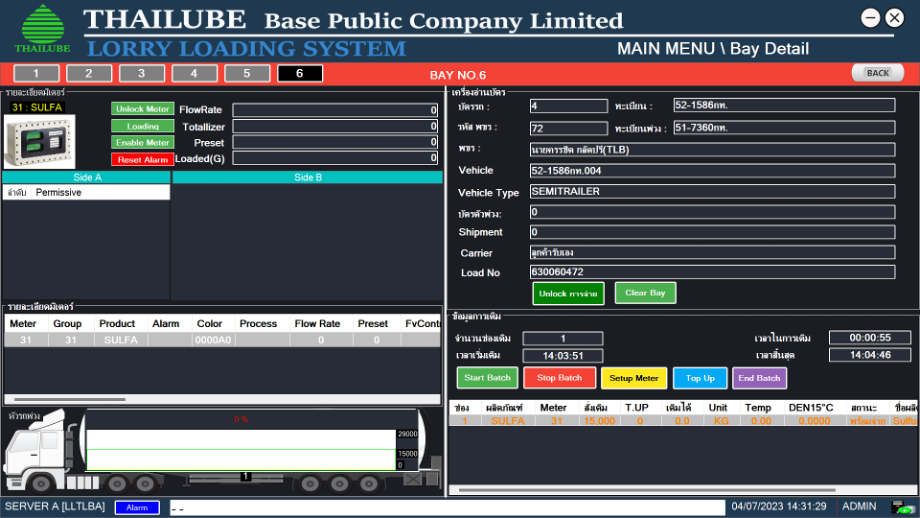Click the red Reset Alarm button

pos(143,160)
